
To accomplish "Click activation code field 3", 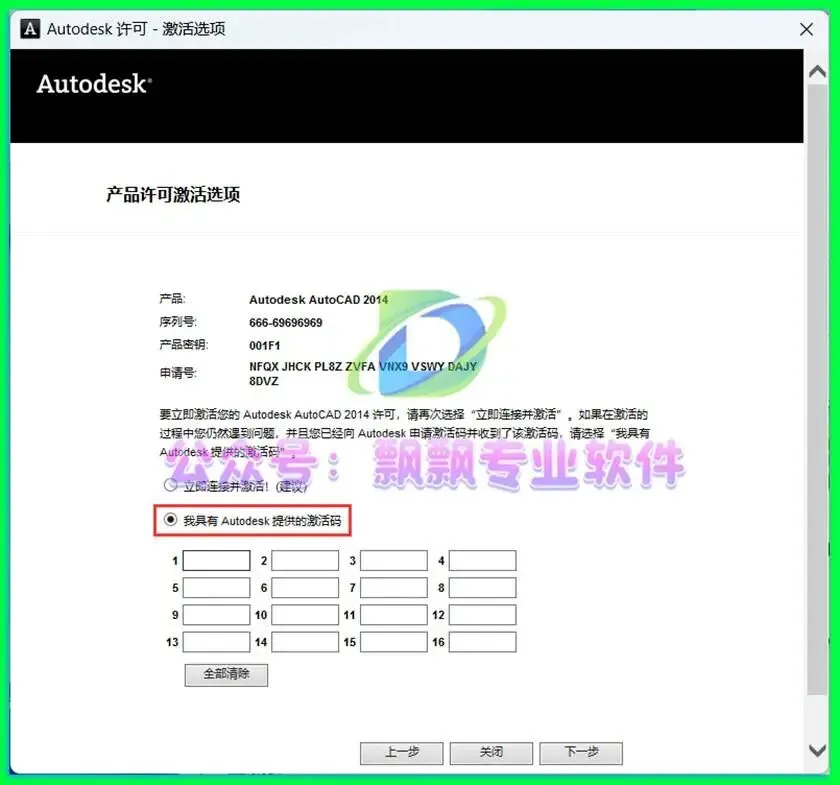I will tap(394, 560).
